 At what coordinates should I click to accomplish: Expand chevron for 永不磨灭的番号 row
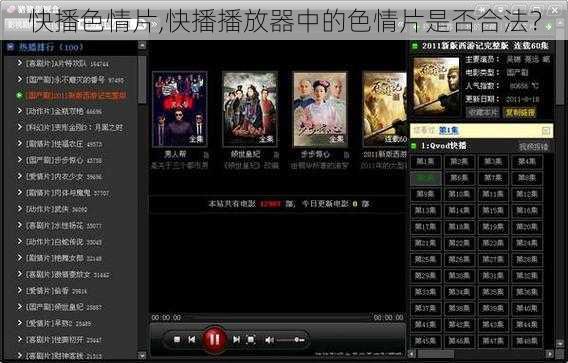pyautogui.click(x=20, y=79)
